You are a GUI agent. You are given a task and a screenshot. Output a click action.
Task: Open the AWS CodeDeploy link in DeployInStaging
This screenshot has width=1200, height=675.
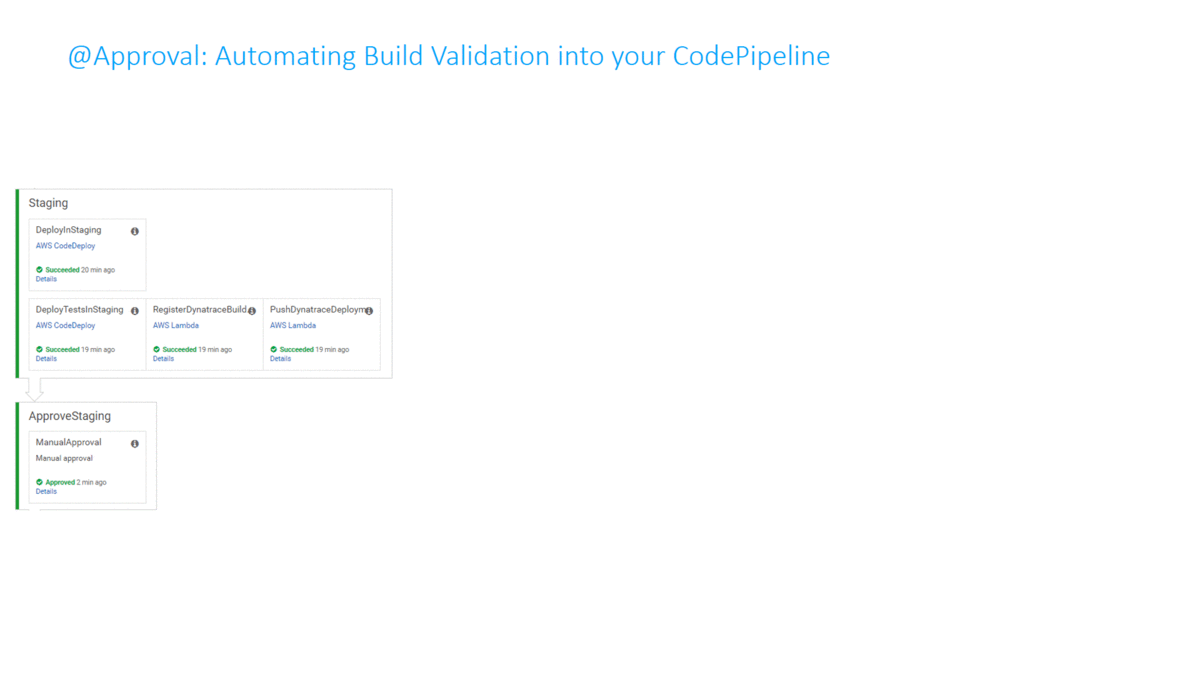(x=65, y=246)
